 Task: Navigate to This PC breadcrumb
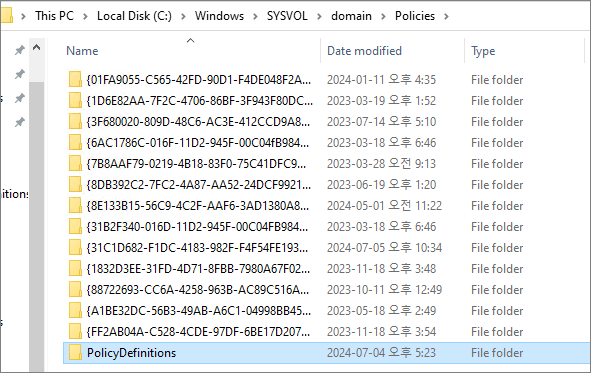point(54,16)
